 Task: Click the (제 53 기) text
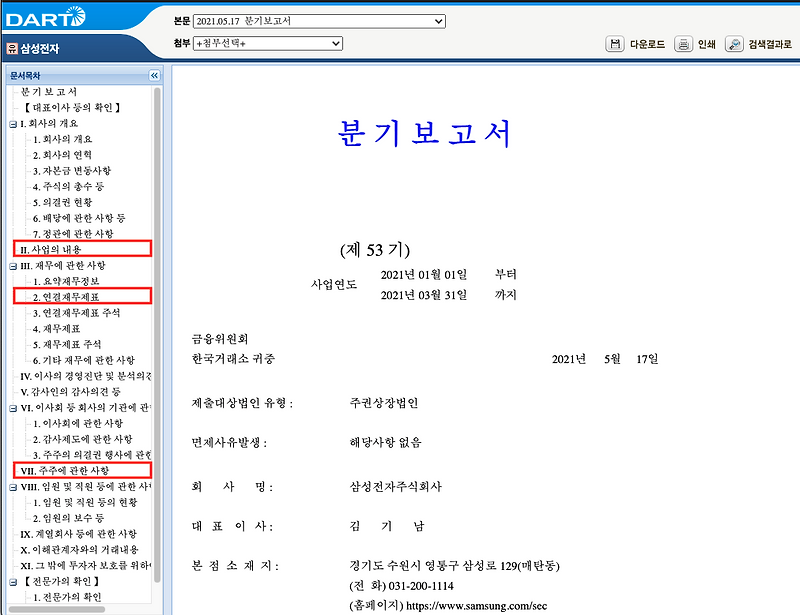point(375,250)
